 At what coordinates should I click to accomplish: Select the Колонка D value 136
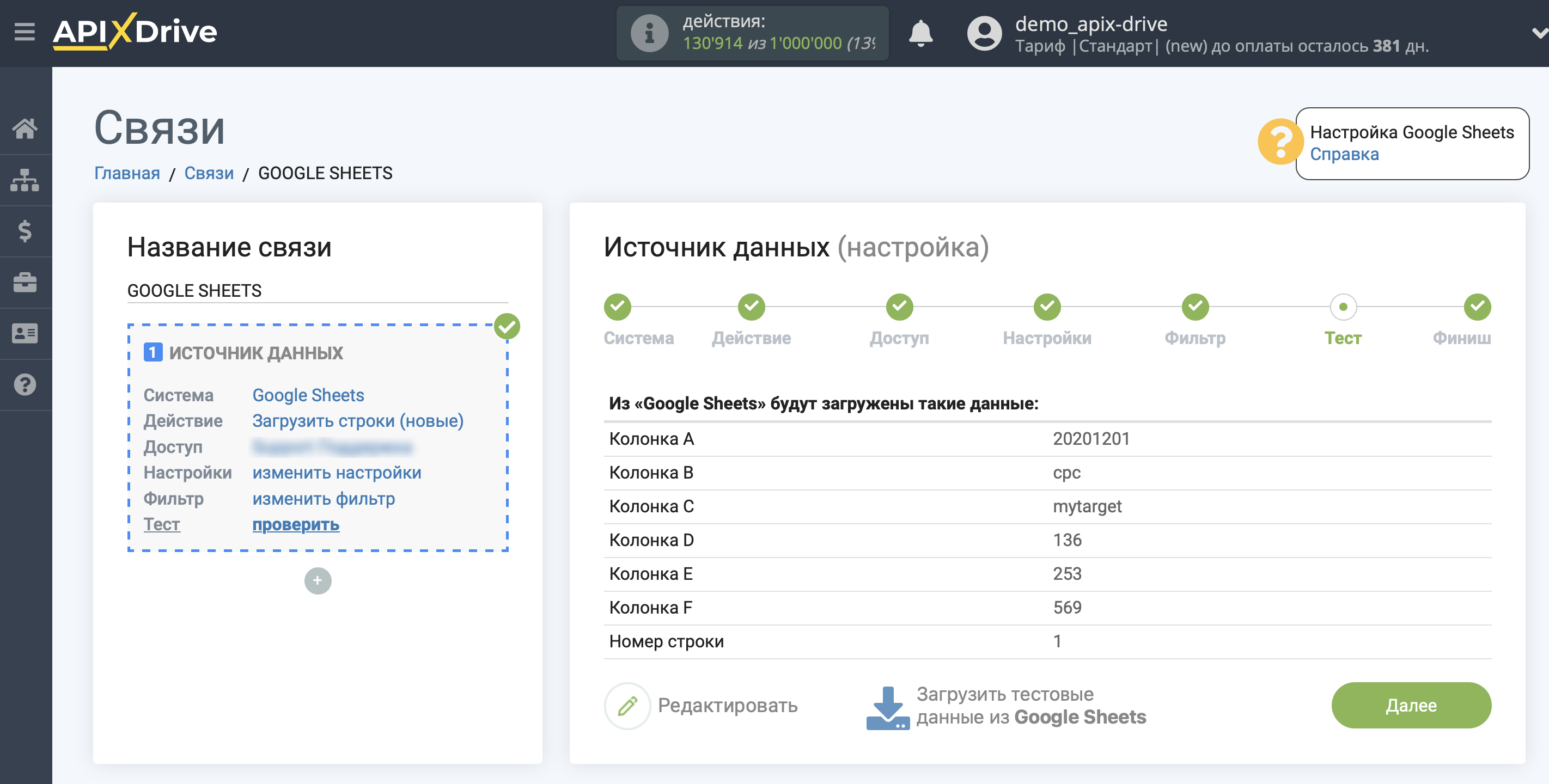coord(1067,540)
